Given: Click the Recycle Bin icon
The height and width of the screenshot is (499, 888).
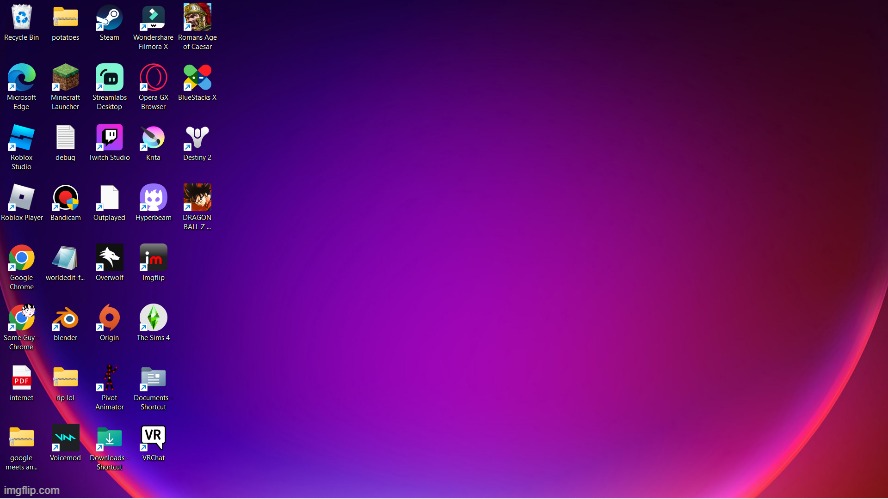Looking at the screenshot, I should (21, 19).
